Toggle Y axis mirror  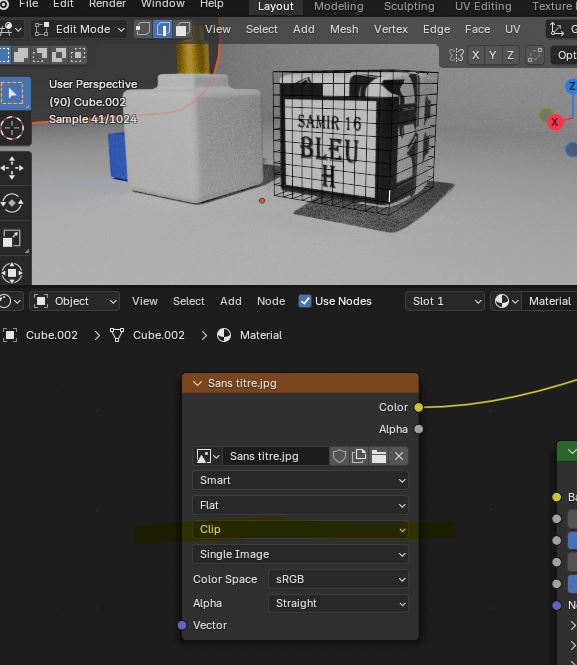(x=492, y=55)
